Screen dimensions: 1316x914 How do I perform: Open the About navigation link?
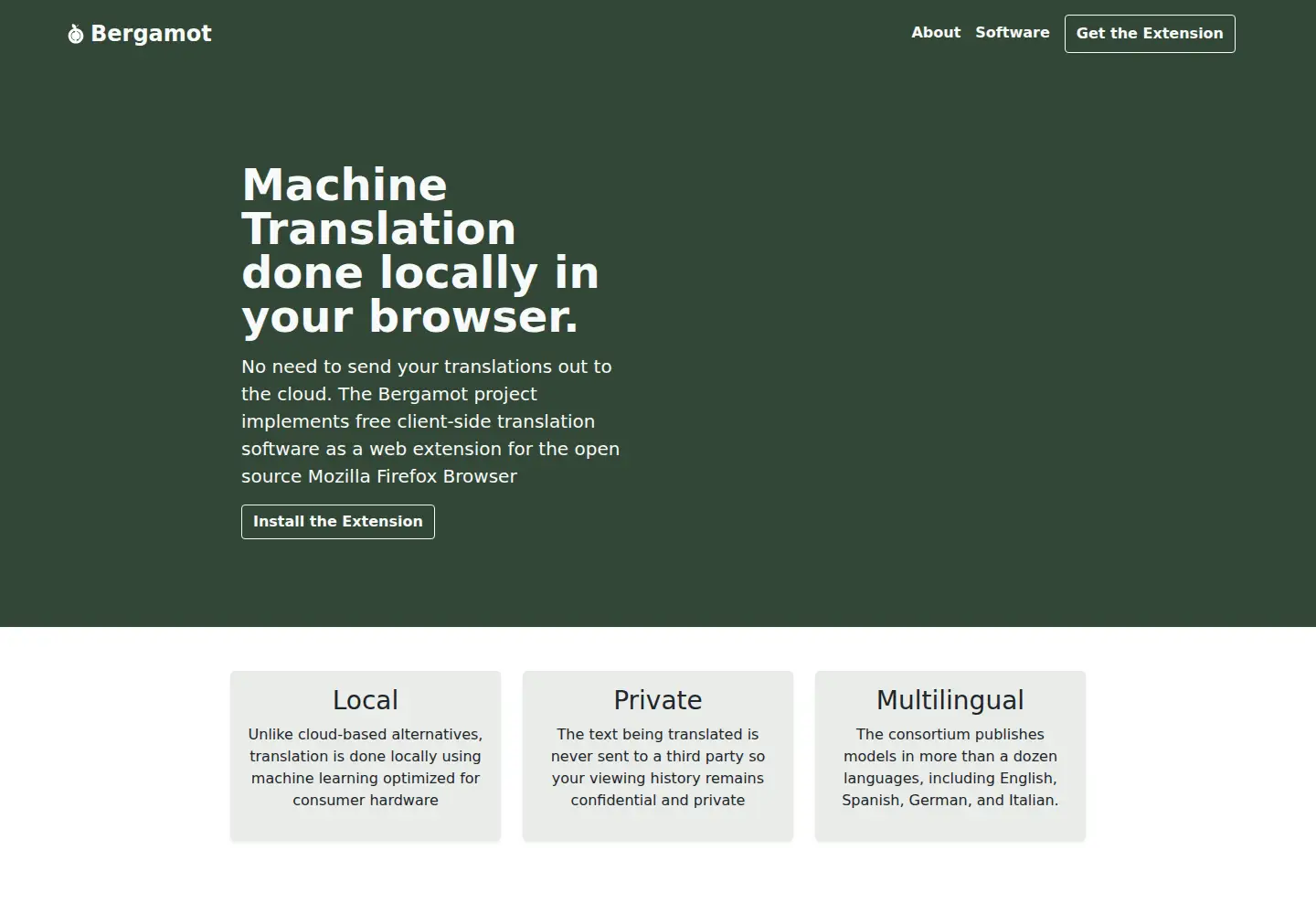point(936,33)
